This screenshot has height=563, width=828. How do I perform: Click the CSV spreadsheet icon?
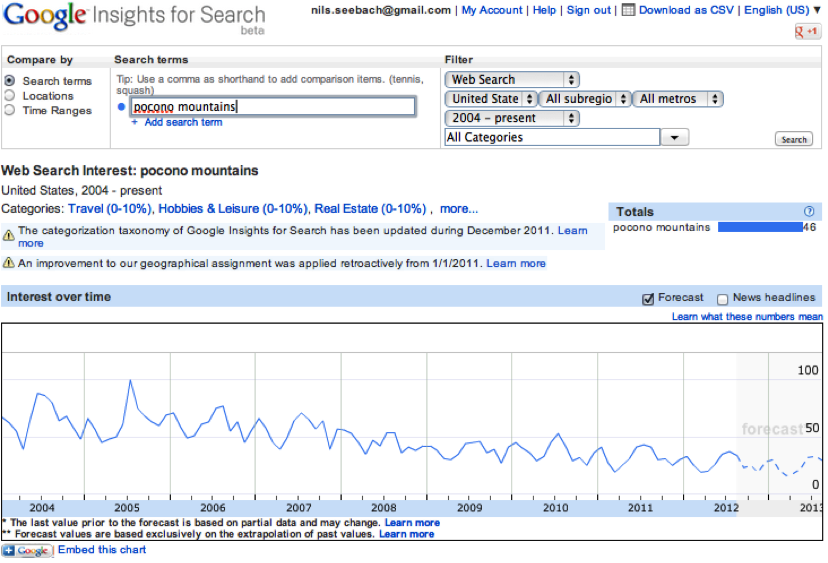[x=628, y=10]
